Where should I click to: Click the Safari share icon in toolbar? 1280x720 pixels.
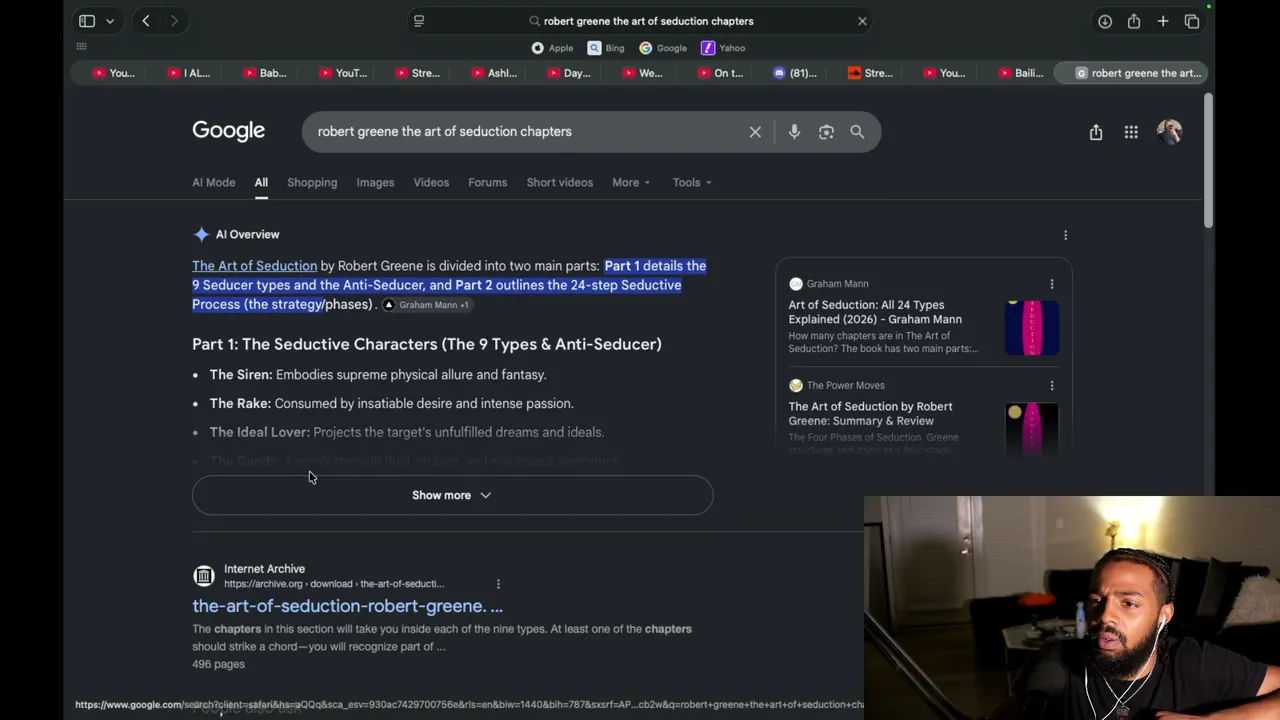coord(1134,21)
